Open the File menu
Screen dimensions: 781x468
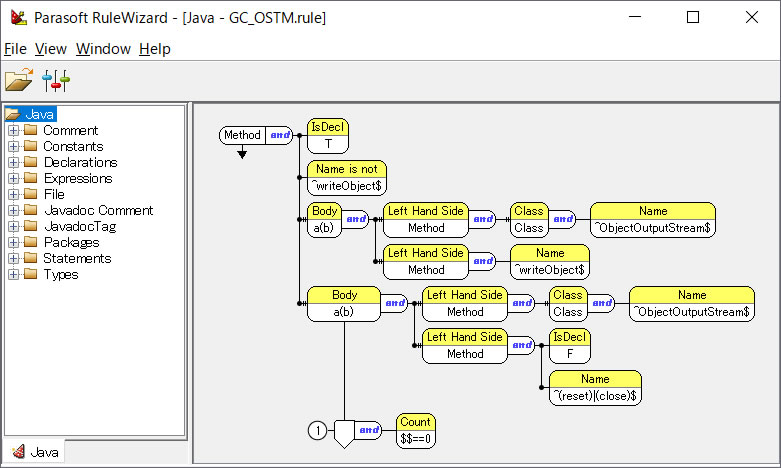(15, 49)
